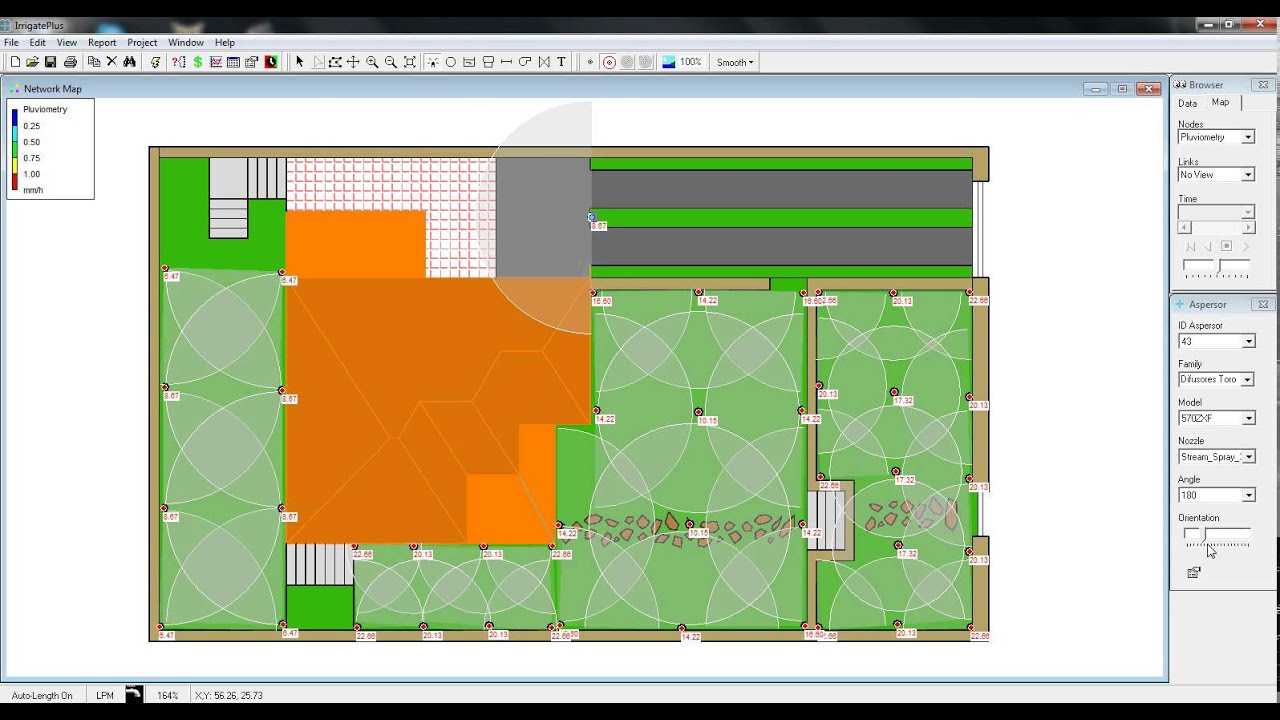Select the vertex edit polygon tool
The width and height of the screenshot is (1280, 720).
(x=335, y=62)
